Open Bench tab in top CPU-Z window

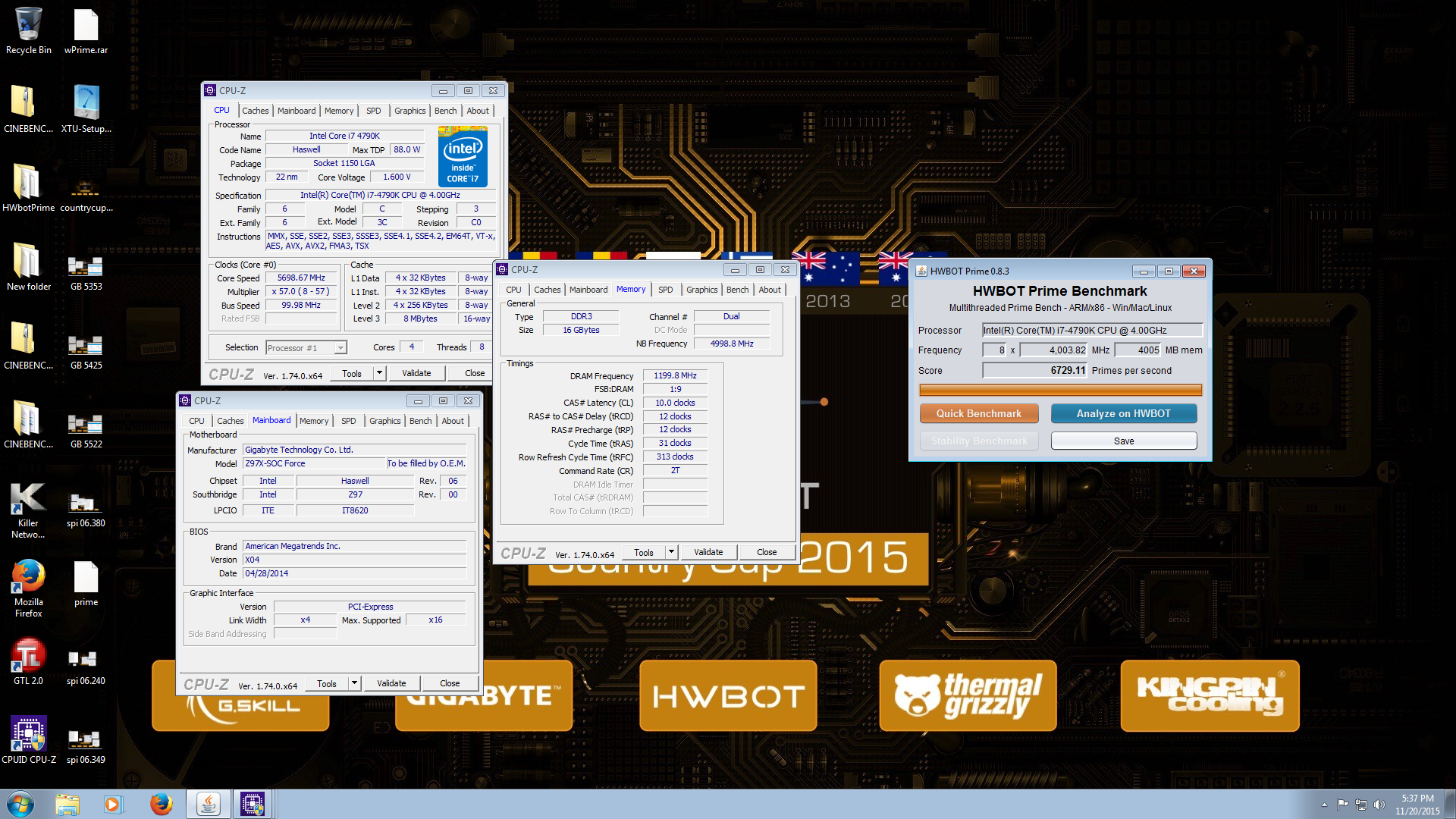[x=446, y=111]
